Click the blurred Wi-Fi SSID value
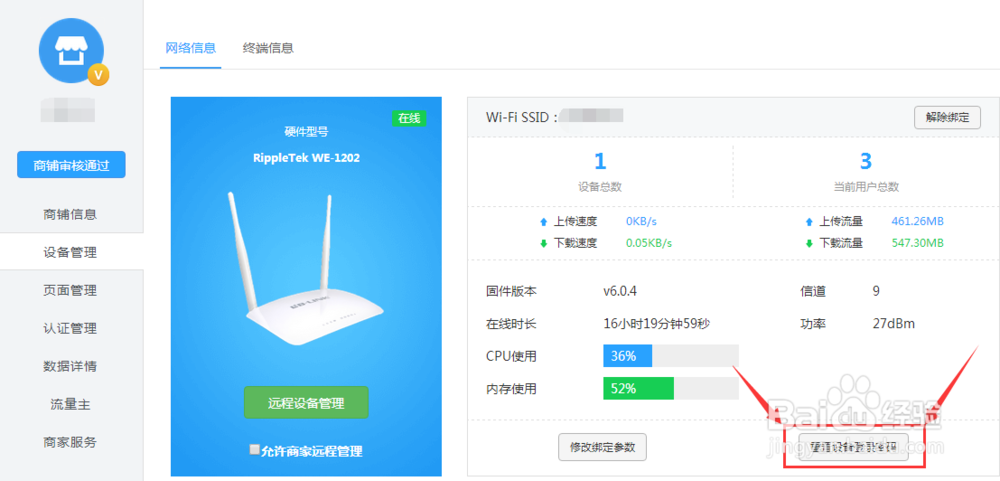This screenshot has height=481, width=1000. point(593,116)
